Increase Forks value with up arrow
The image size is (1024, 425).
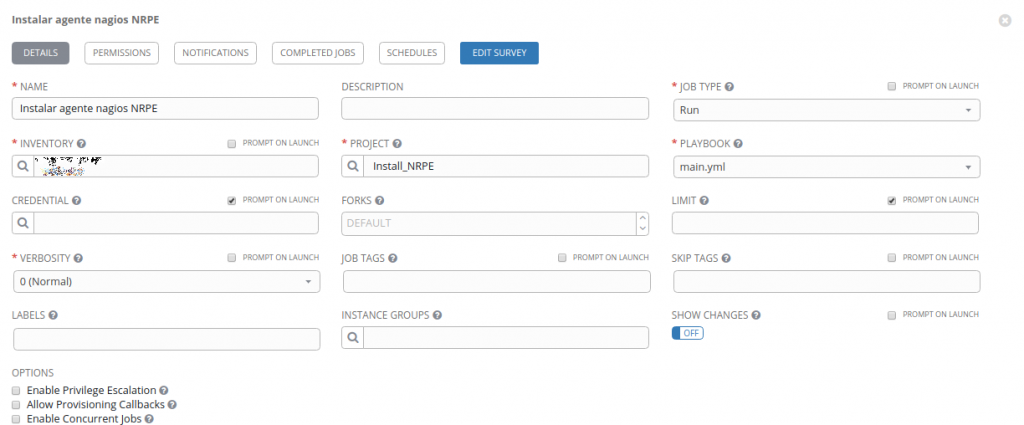(x=643, y=218)
